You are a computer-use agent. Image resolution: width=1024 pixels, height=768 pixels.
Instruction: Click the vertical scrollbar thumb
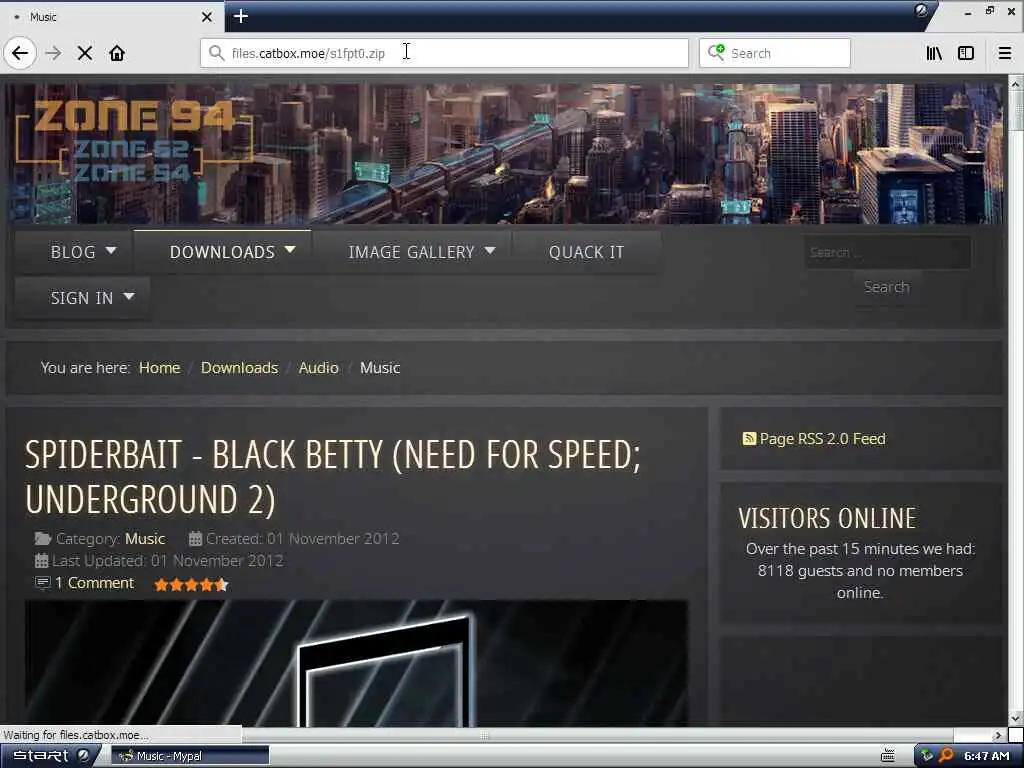(x=1016, y=112)
